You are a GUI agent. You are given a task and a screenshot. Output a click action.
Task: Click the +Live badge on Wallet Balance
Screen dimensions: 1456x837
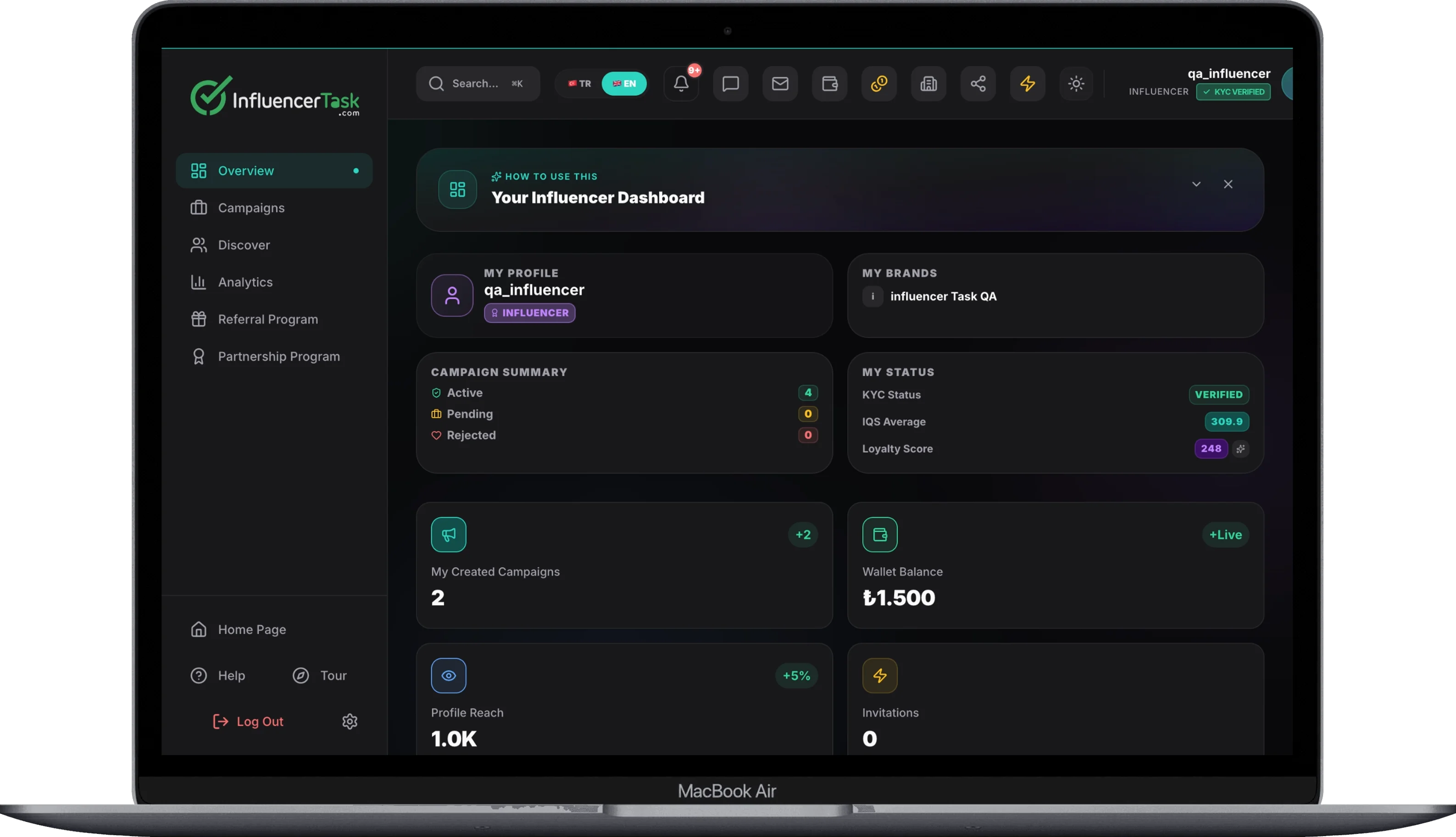coord(1226,535)
